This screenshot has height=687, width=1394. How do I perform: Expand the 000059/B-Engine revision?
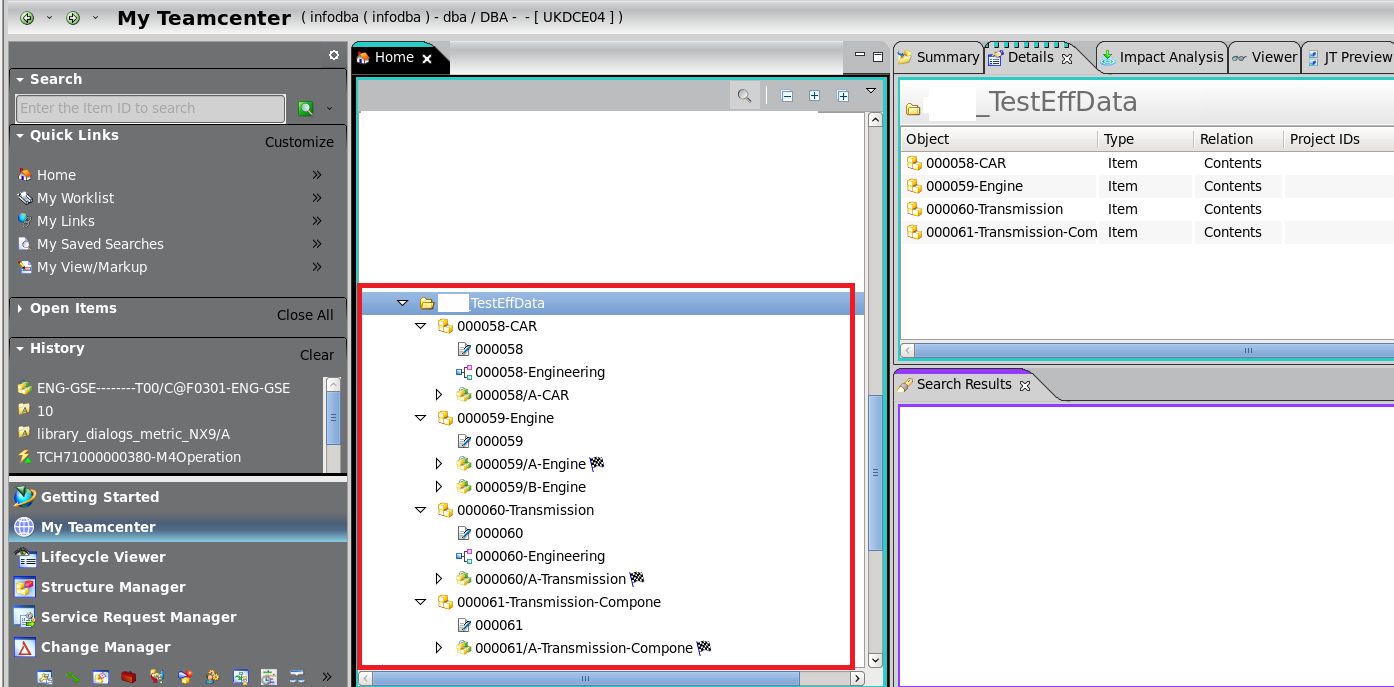[x=439, y=487]
